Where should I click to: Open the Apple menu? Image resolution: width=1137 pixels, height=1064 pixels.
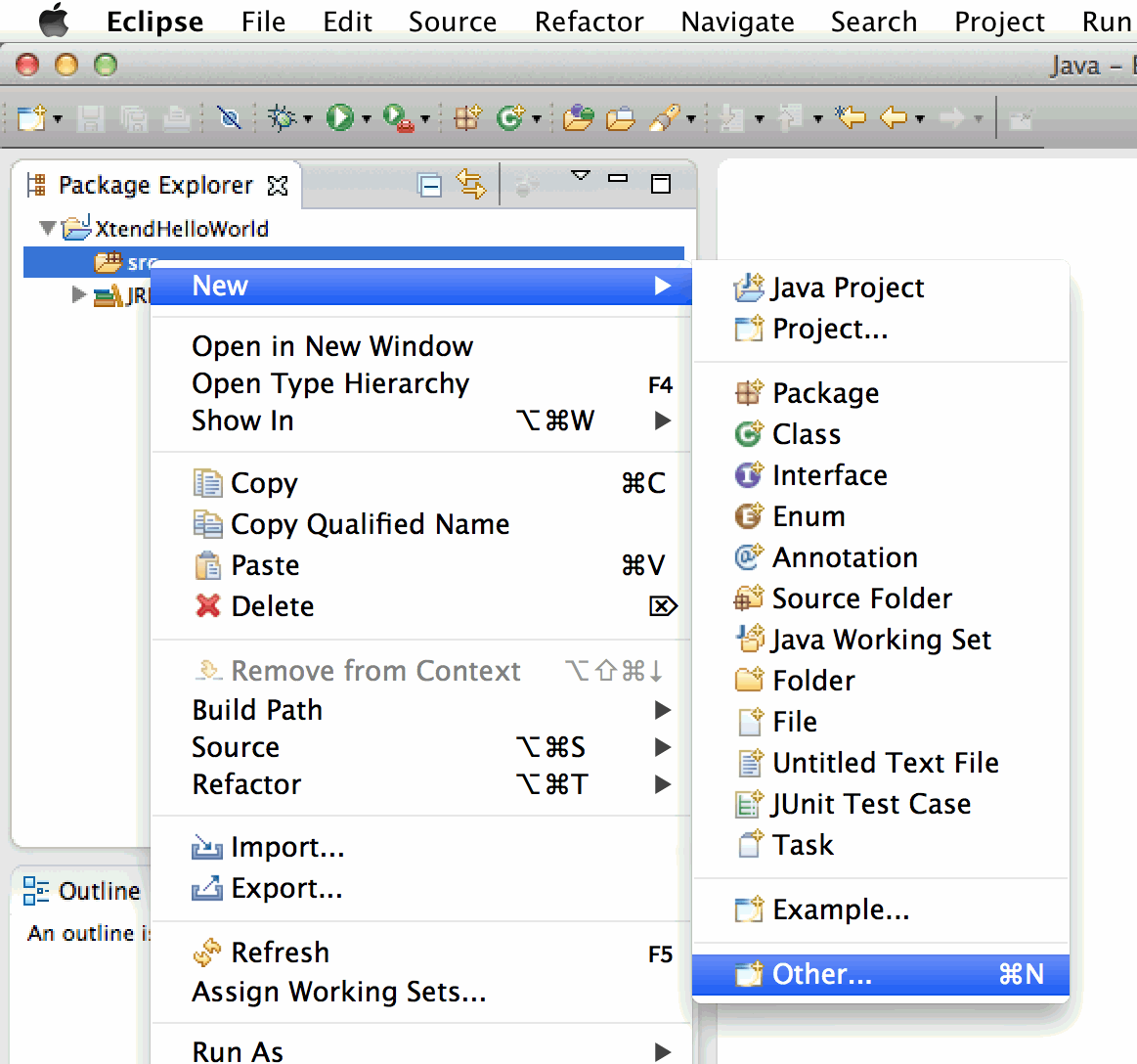pyautogui.click(x=54, y=21)
